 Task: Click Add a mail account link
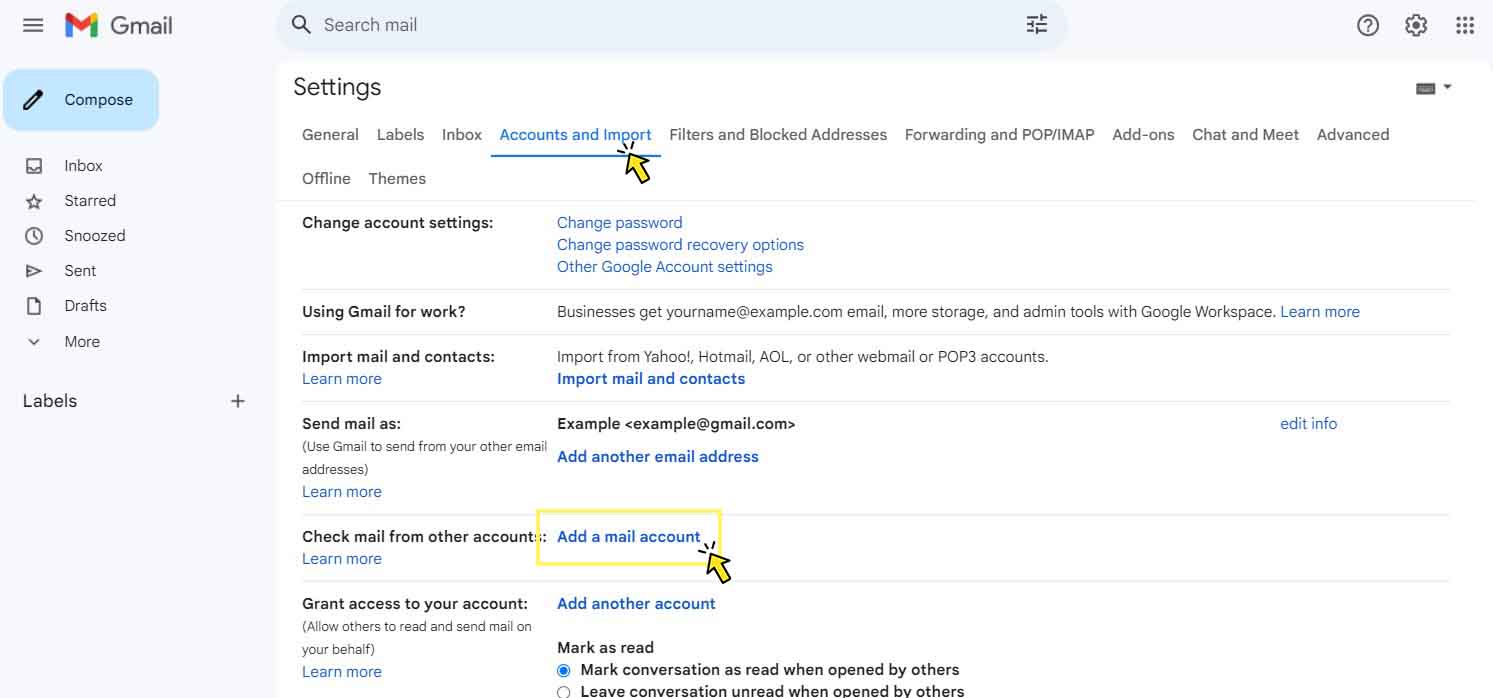point(628,536)
